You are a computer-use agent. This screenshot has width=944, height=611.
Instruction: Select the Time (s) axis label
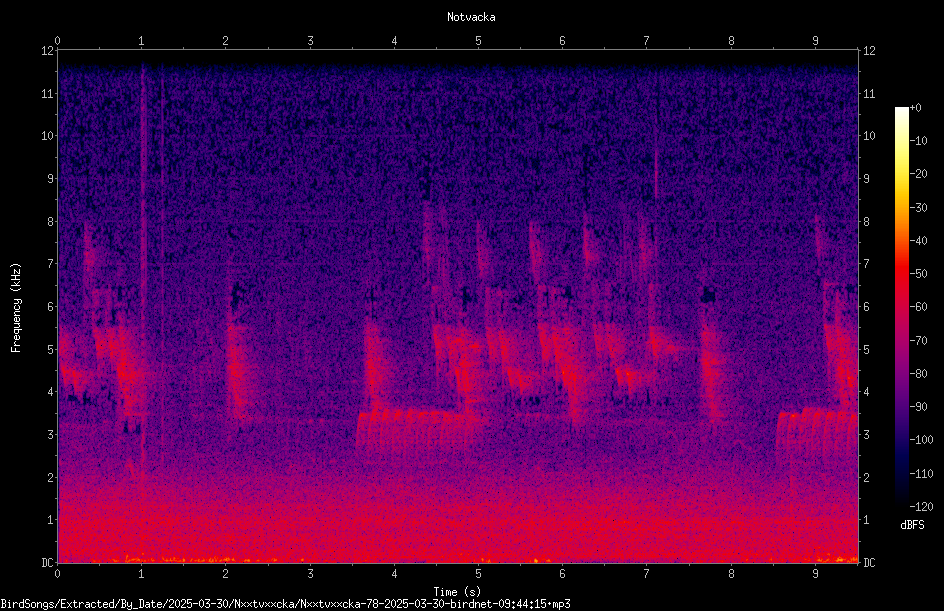(x=457, y=592)
